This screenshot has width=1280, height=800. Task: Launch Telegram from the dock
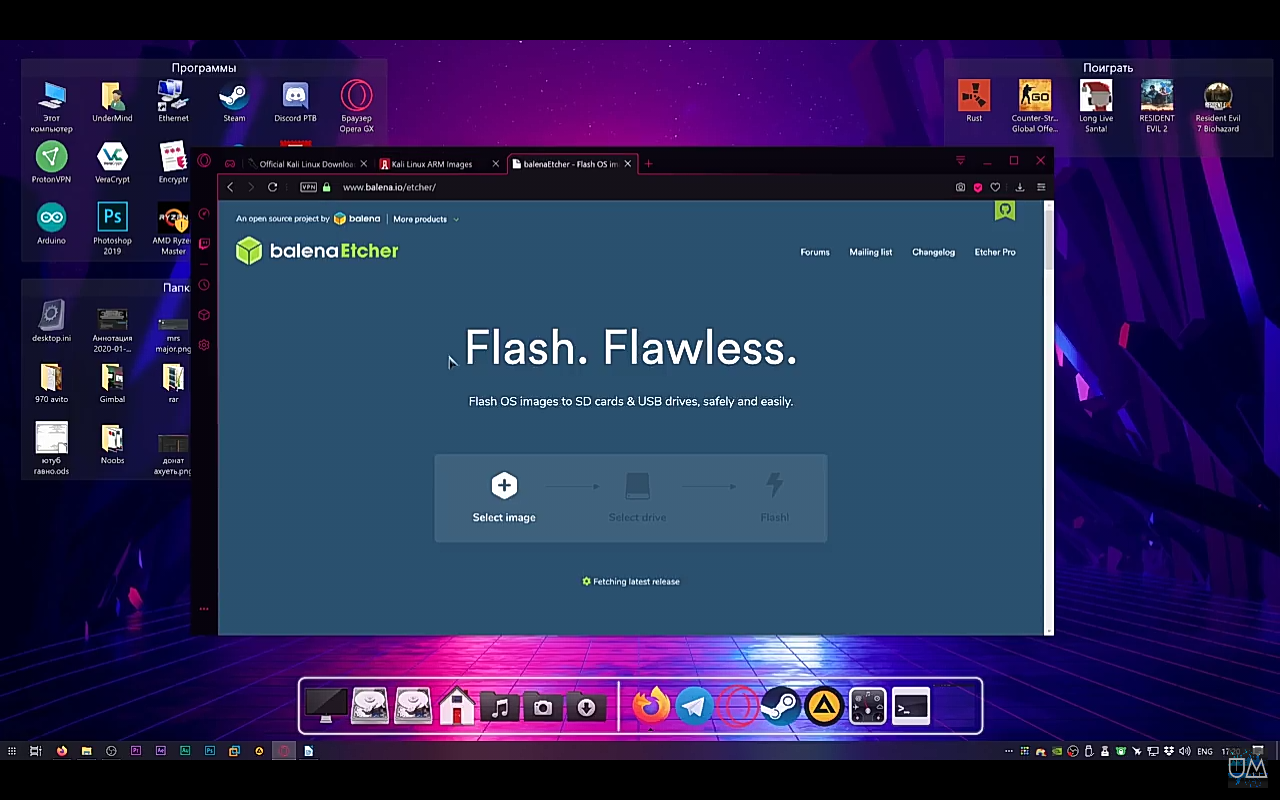point(694,706)
